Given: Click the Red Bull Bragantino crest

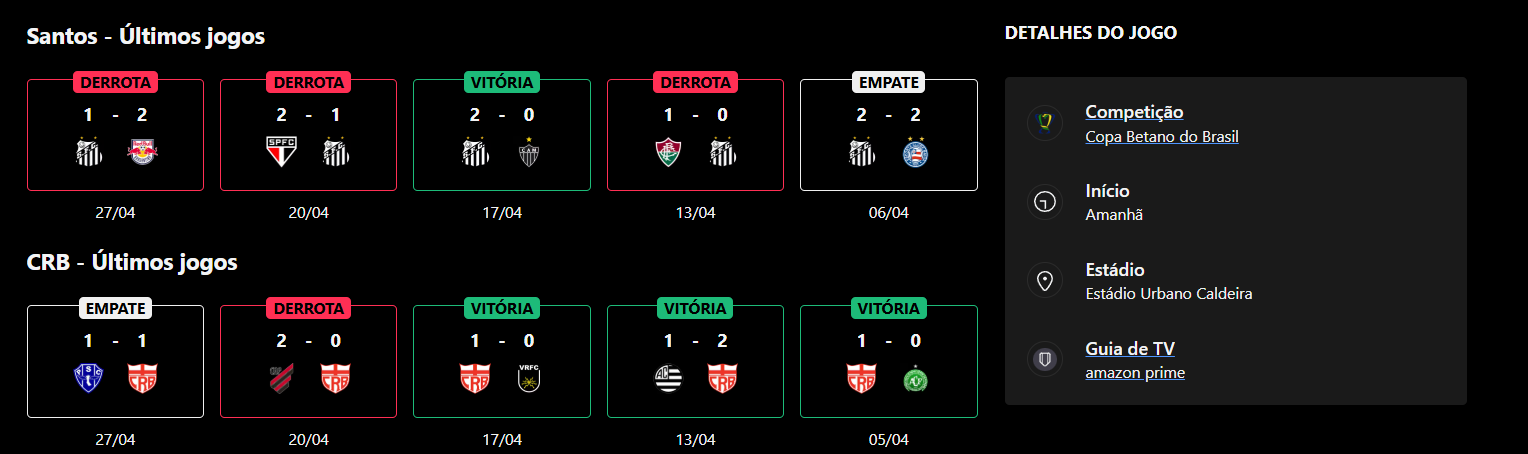Looking at the screenshot, I should coord(142,153).
